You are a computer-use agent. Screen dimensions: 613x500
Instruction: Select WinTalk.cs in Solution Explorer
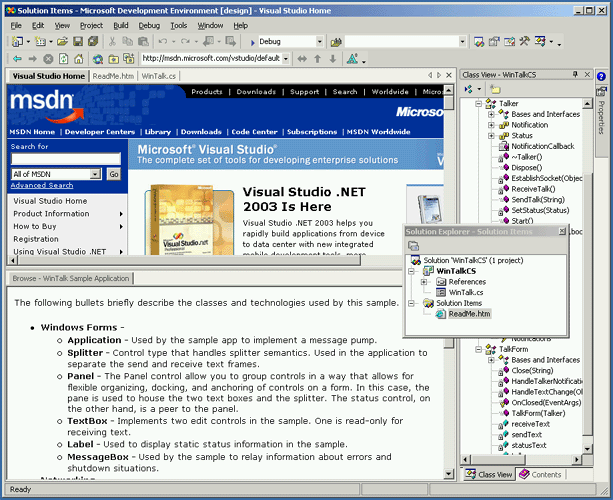coord(466,292)
